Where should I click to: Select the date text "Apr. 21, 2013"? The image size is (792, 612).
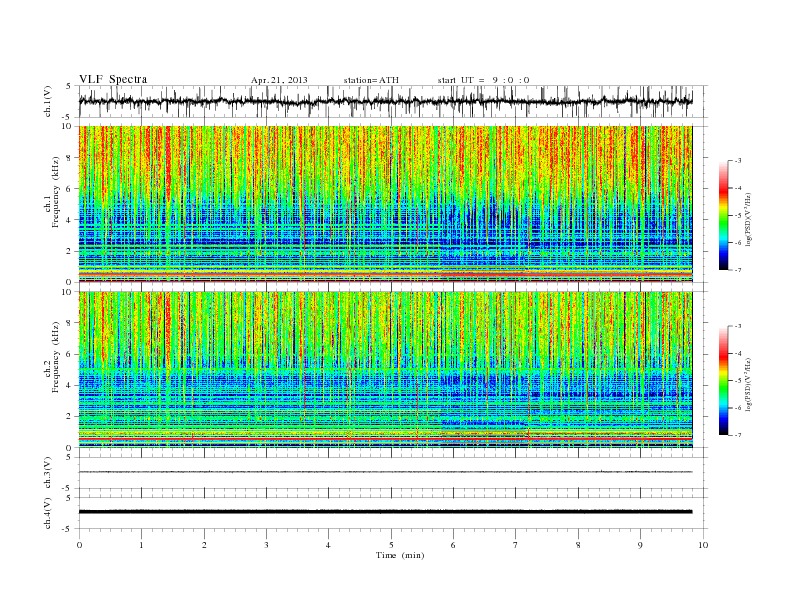279,80
